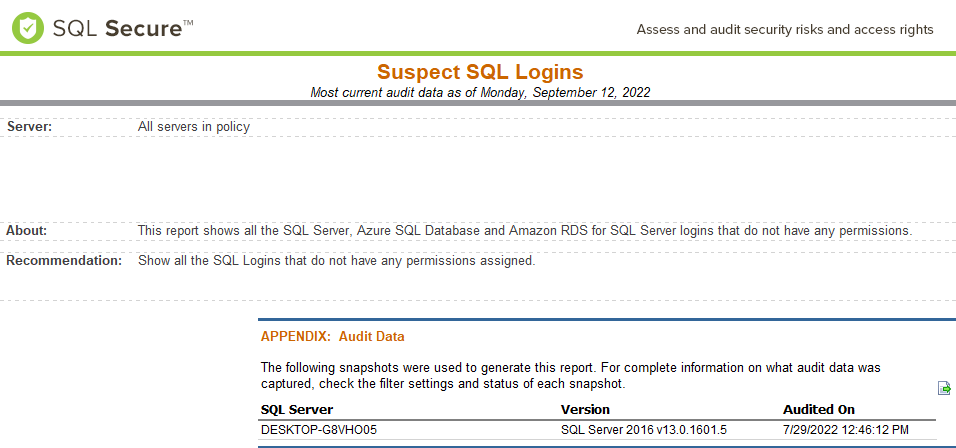956x448 pixels.
Task: Click the 'Assess and audit security risks' tagline
Action: click(x=784, y=29)
